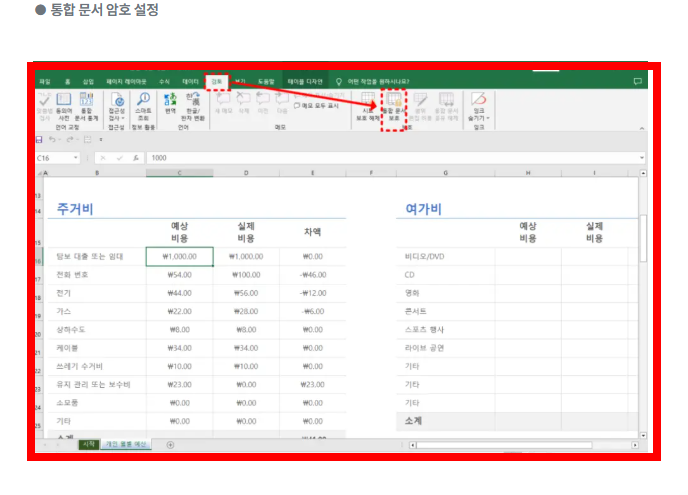Select column C header
Screen dimensions: 688x495
click(x=179, y=173)
